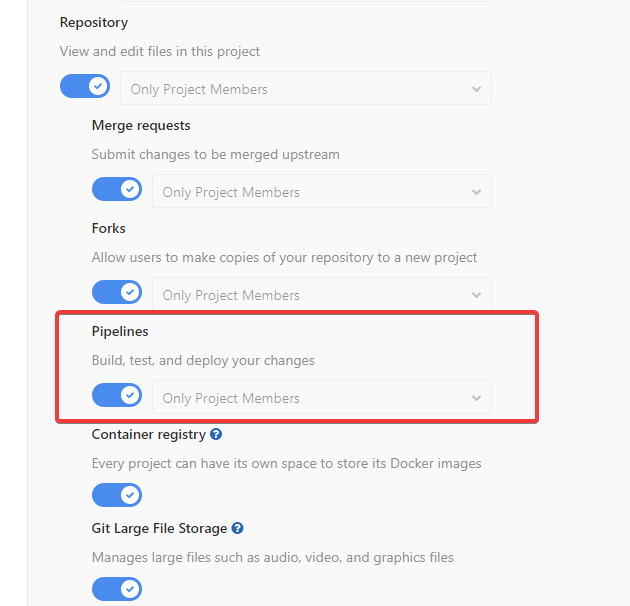Disable the Pipelines toggle switch
The image size is (630, 606).
[117, 396]
